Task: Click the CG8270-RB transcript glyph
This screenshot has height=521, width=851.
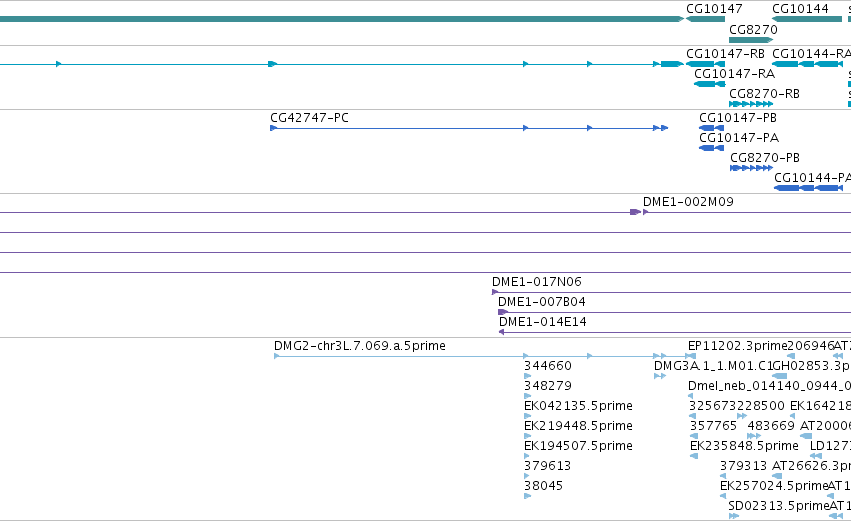Action: (x=751, y=104)
